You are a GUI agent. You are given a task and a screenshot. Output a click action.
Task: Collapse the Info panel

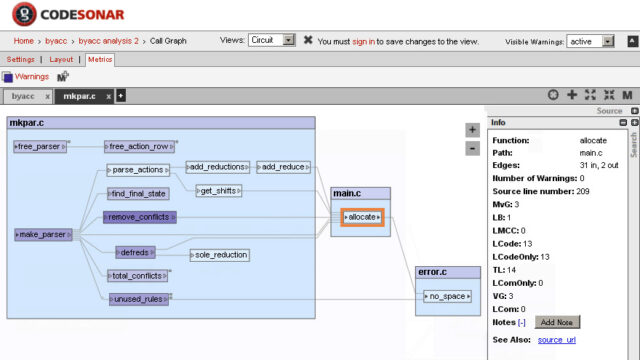coord(623,122)
